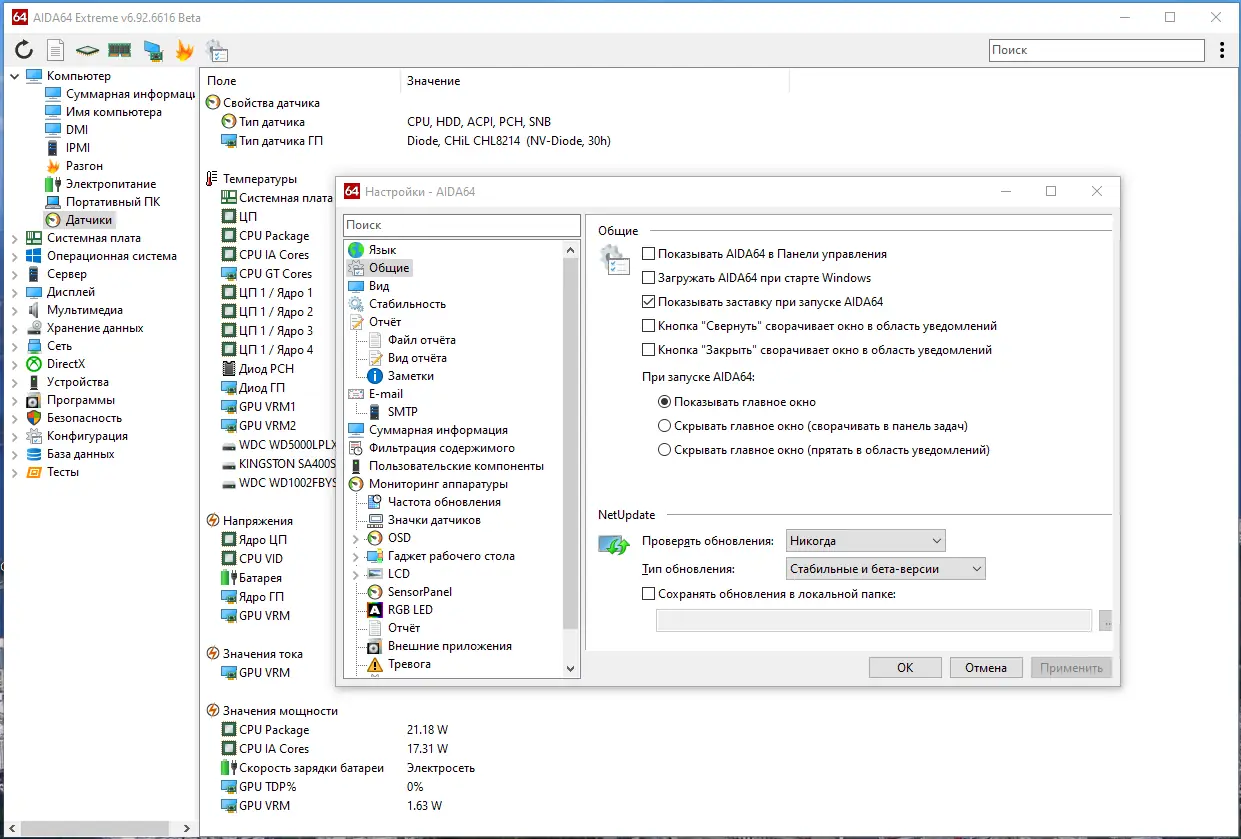
Task: Open the three-dot main menu
Action: coord(1222,50)
